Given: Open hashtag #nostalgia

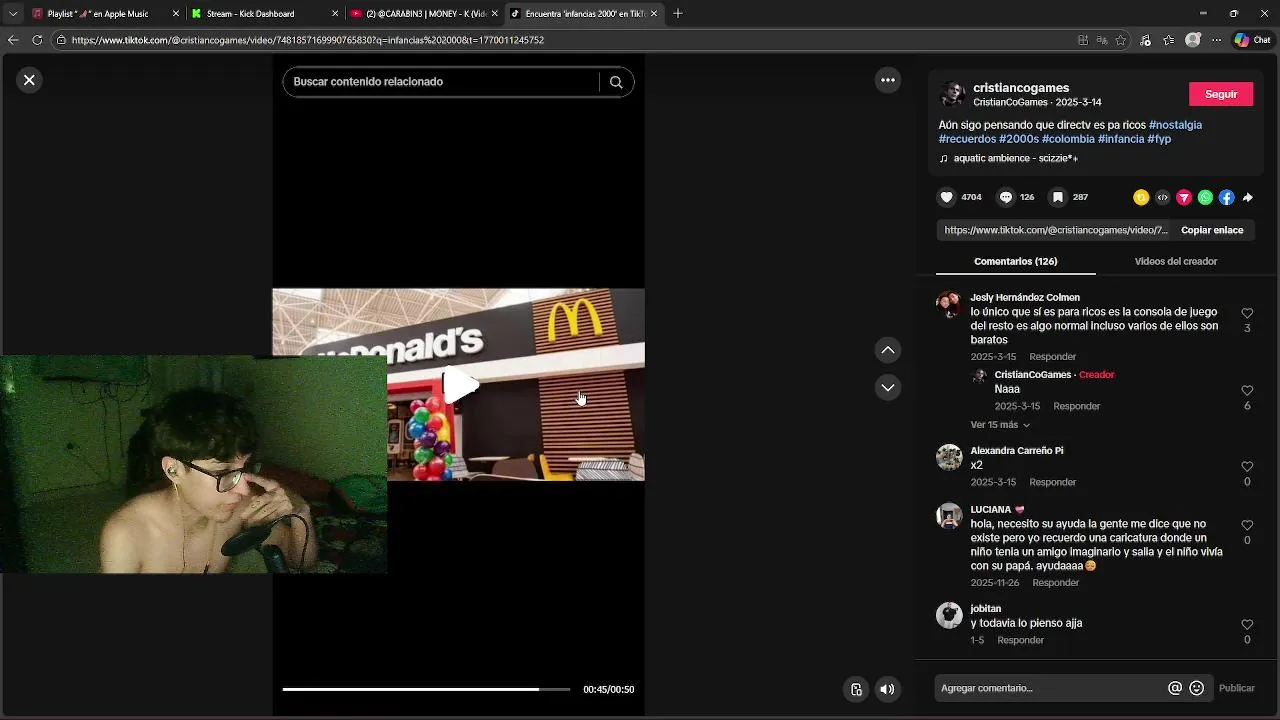Looking at the screenshot, I should pyautogui.click(x=1175, y=125).
